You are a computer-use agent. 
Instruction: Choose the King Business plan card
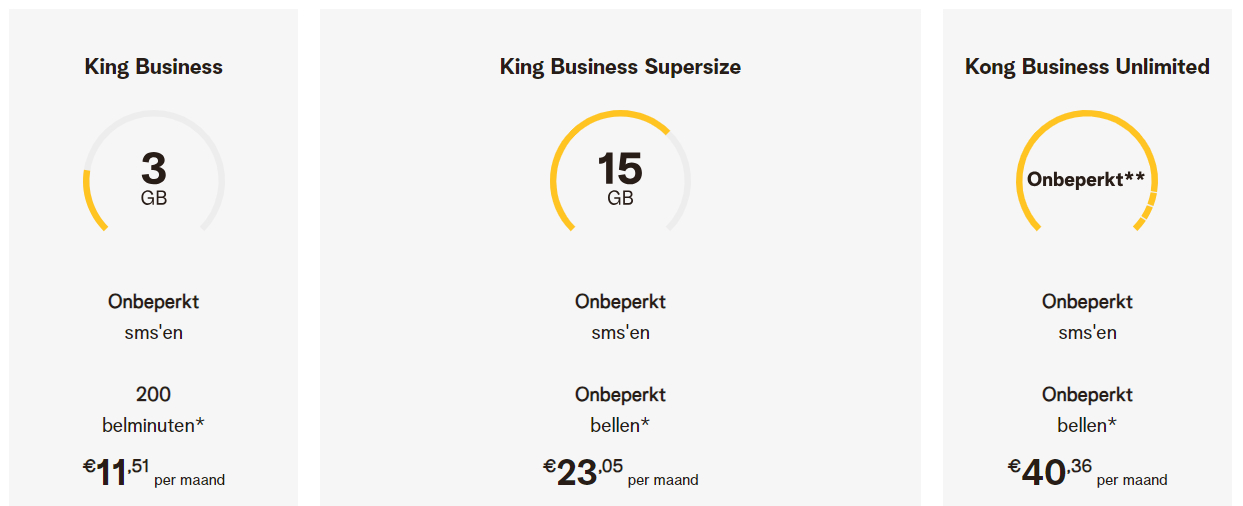click(154, 257)
